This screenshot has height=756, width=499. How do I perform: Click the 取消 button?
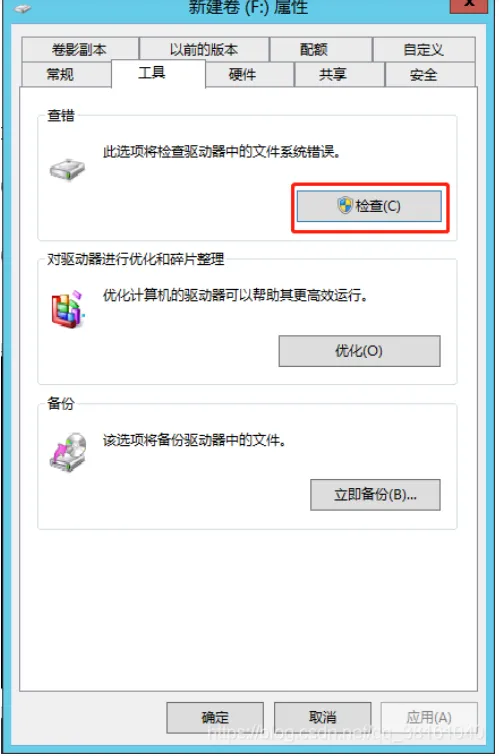pos(323,717)
